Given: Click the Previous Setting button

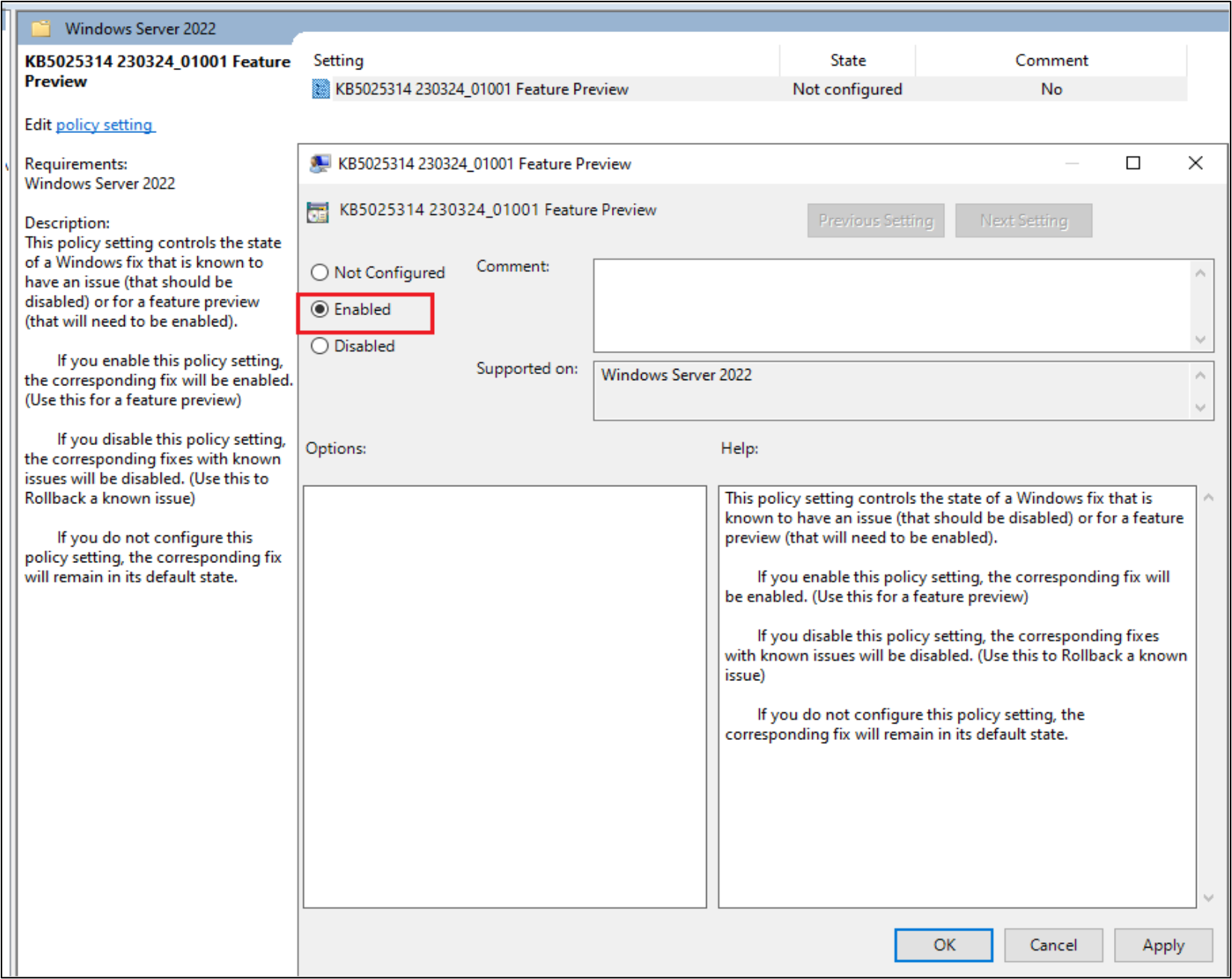Looking at the screenshot, I should pyautogui.click(x=876, y=220).
